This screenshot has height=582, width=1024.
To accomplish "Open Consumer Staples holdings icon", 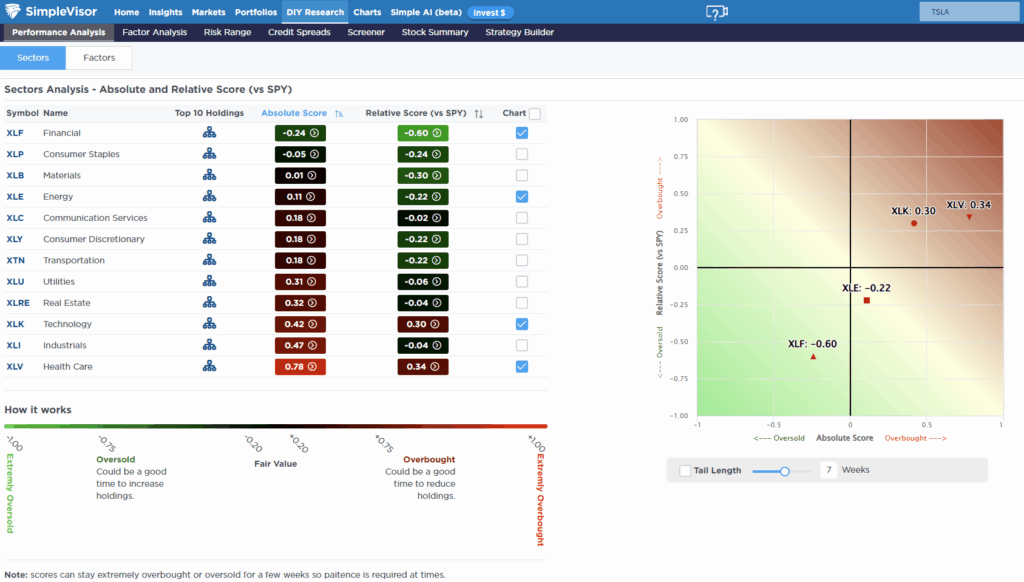I will (209, 154).
